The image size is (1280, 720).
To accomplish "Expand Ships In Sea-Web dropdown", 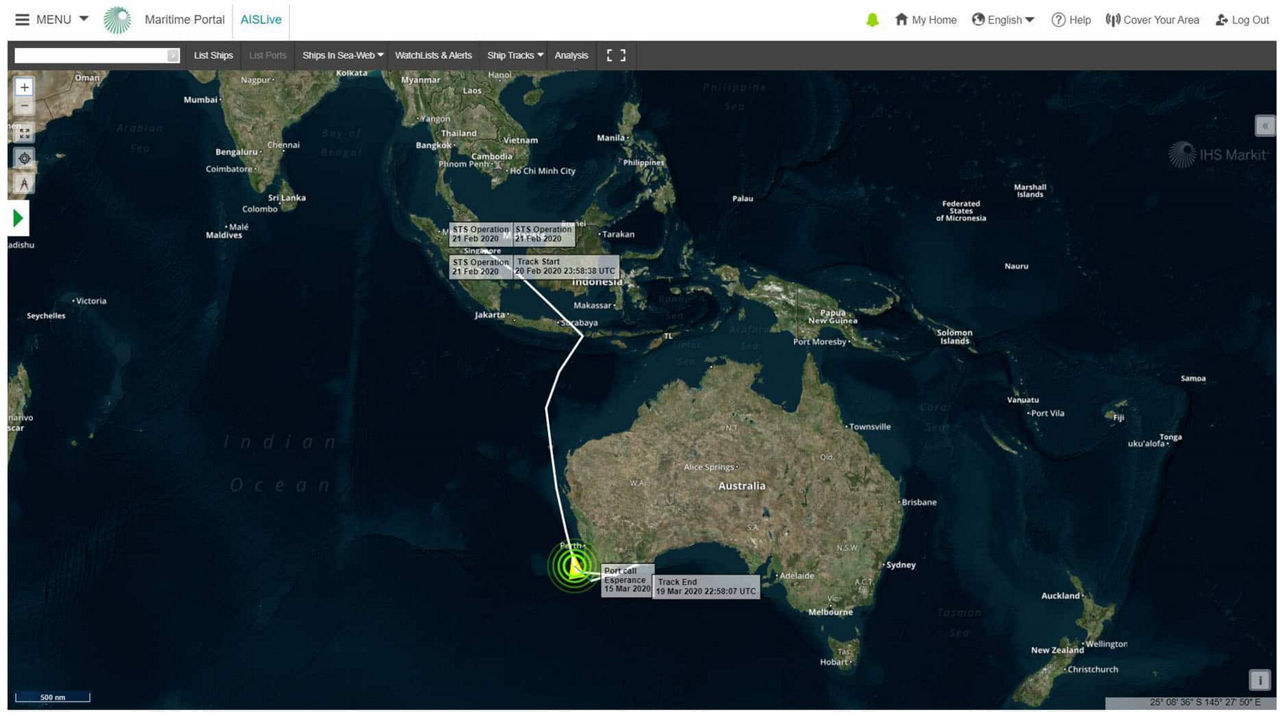I will (343, 56).
